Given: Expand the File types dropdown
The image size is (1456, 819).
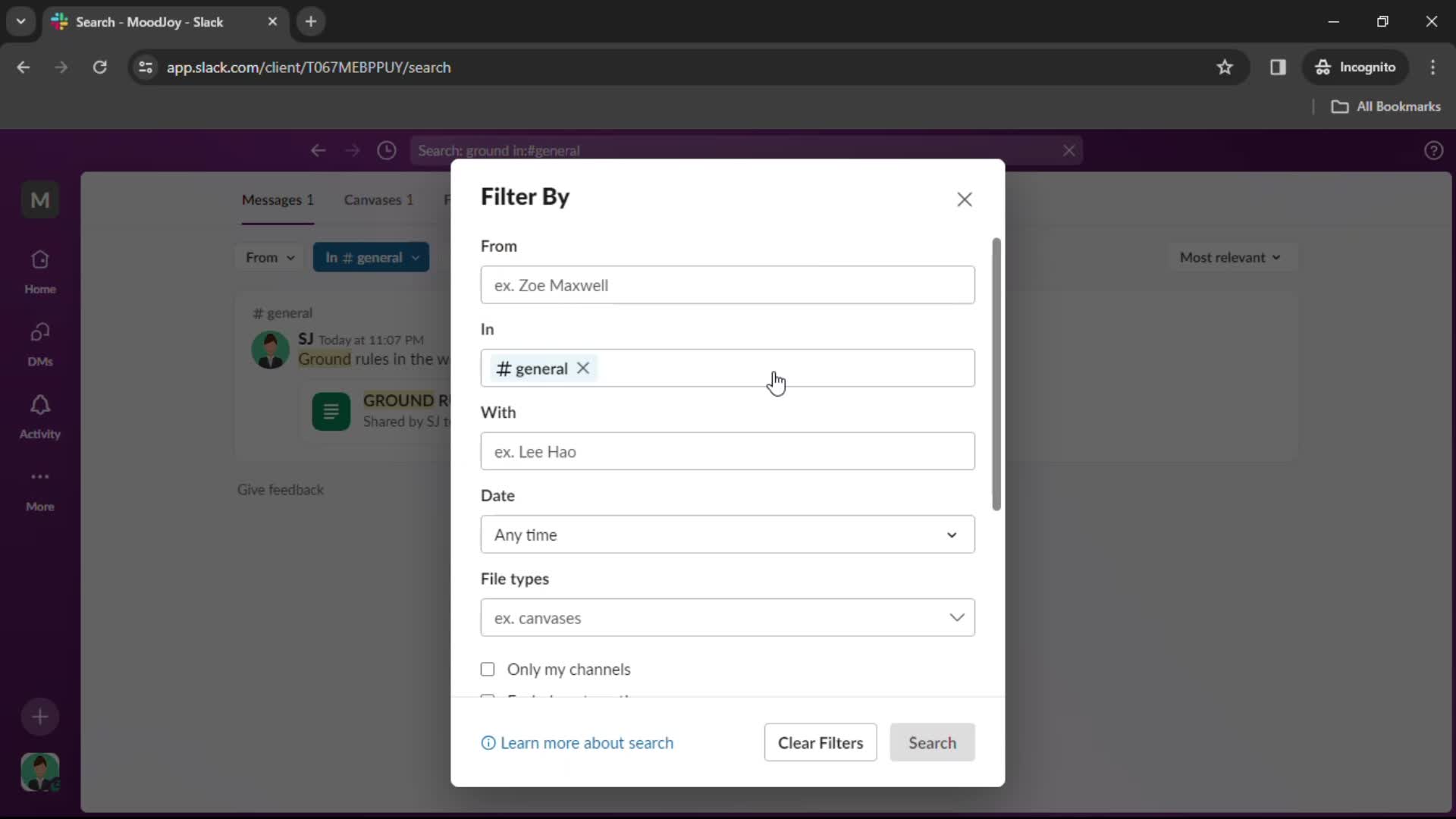Looking at the screenshot, I should (x=728, y=617).
